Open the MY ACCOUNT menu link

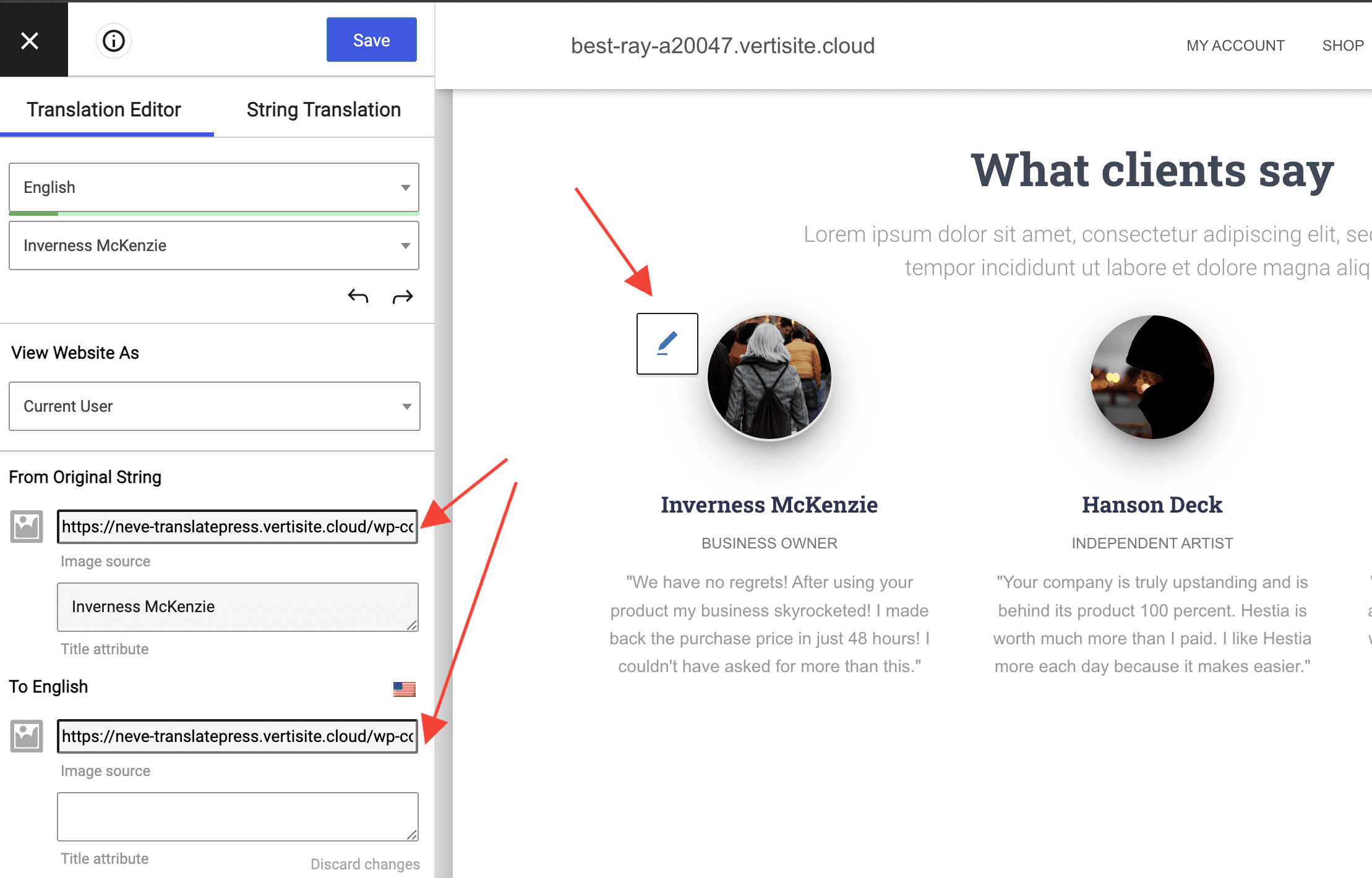coord(1235,46)
